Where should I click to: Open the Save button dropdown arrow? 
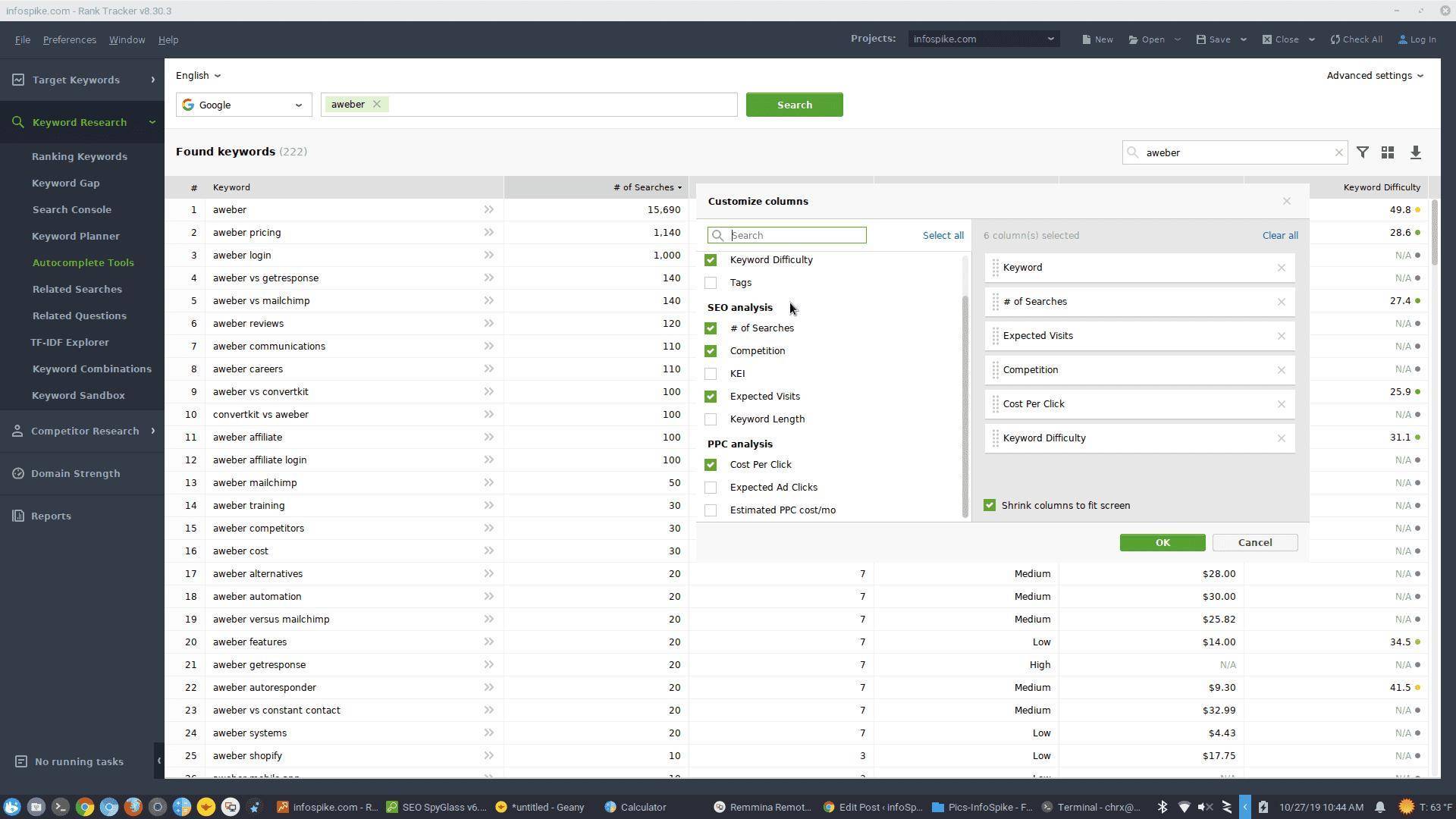[x=1243, y=39]
